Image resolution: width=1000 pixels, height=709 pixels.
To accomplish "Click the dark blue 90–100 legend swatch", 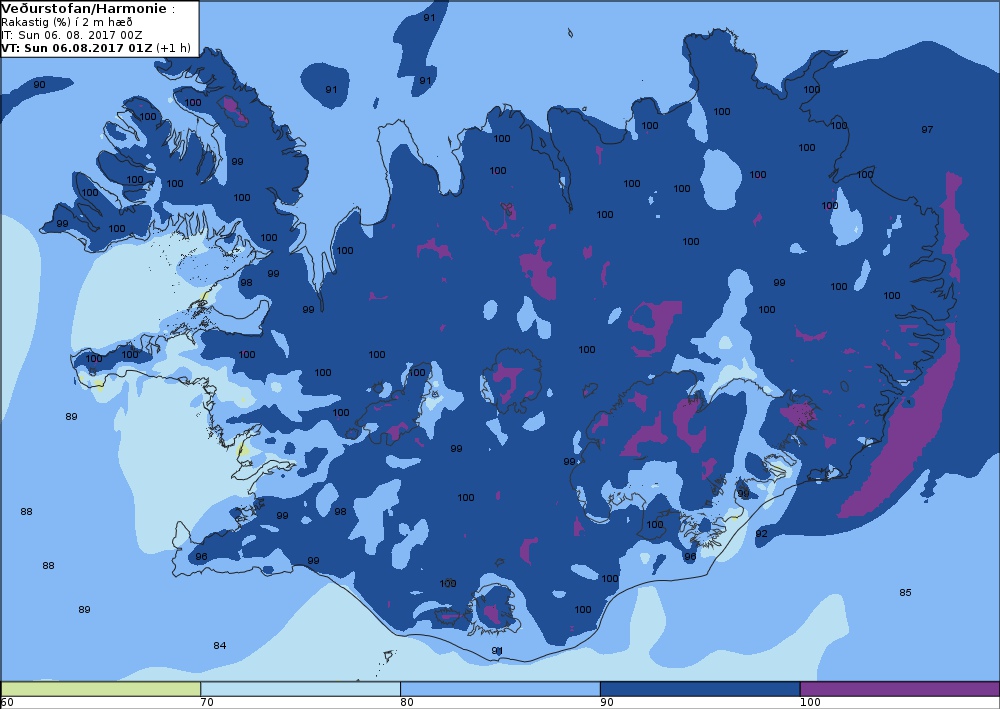I will coord(700,689).
